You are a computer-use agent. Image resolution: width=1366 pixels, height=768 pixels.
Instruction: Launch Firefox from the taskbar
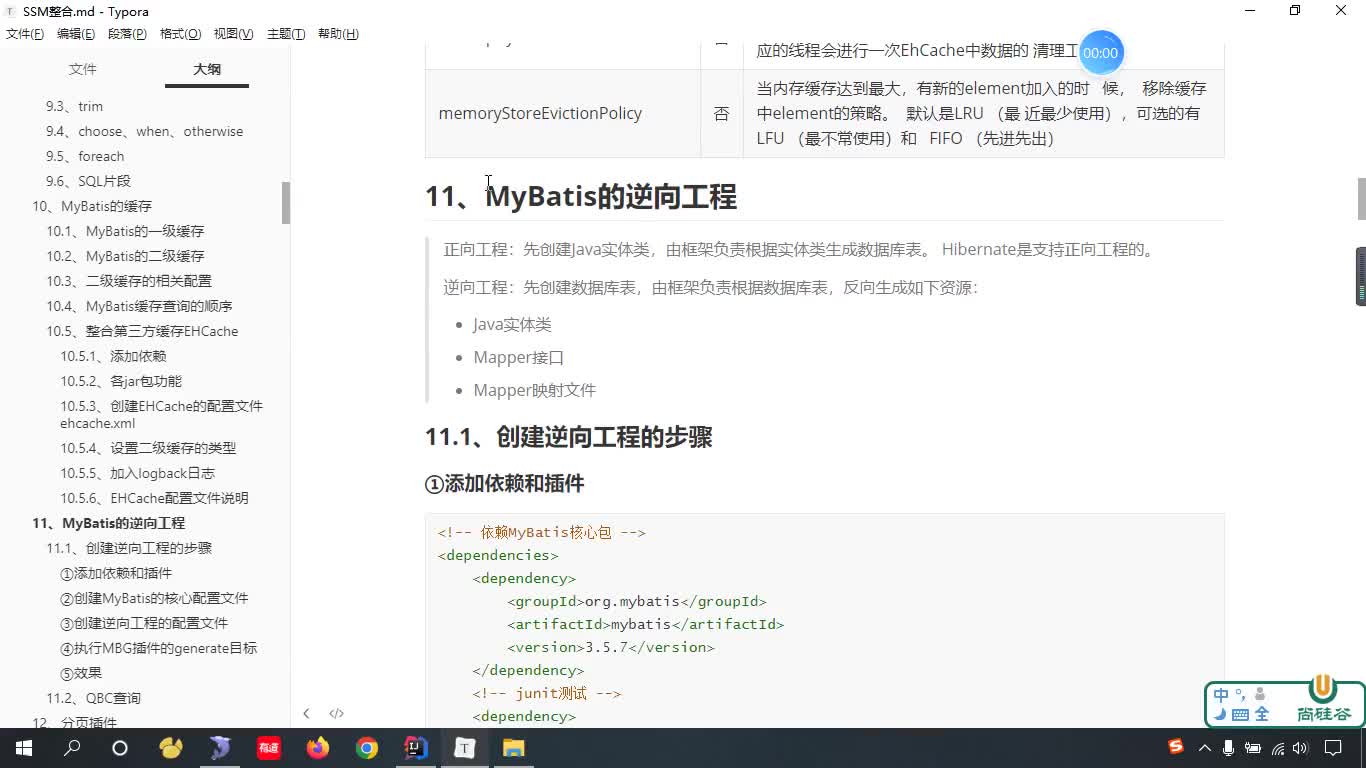318,748
